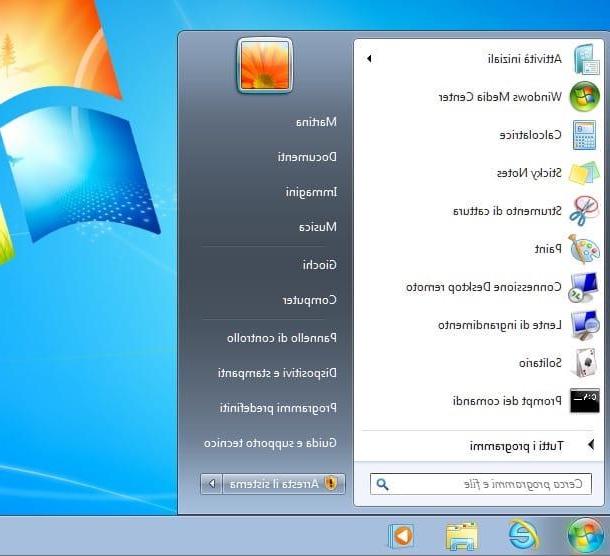Select the Strumento di cattura label
The height and width of the screenshot is (556, 610).
click(508, 211)
